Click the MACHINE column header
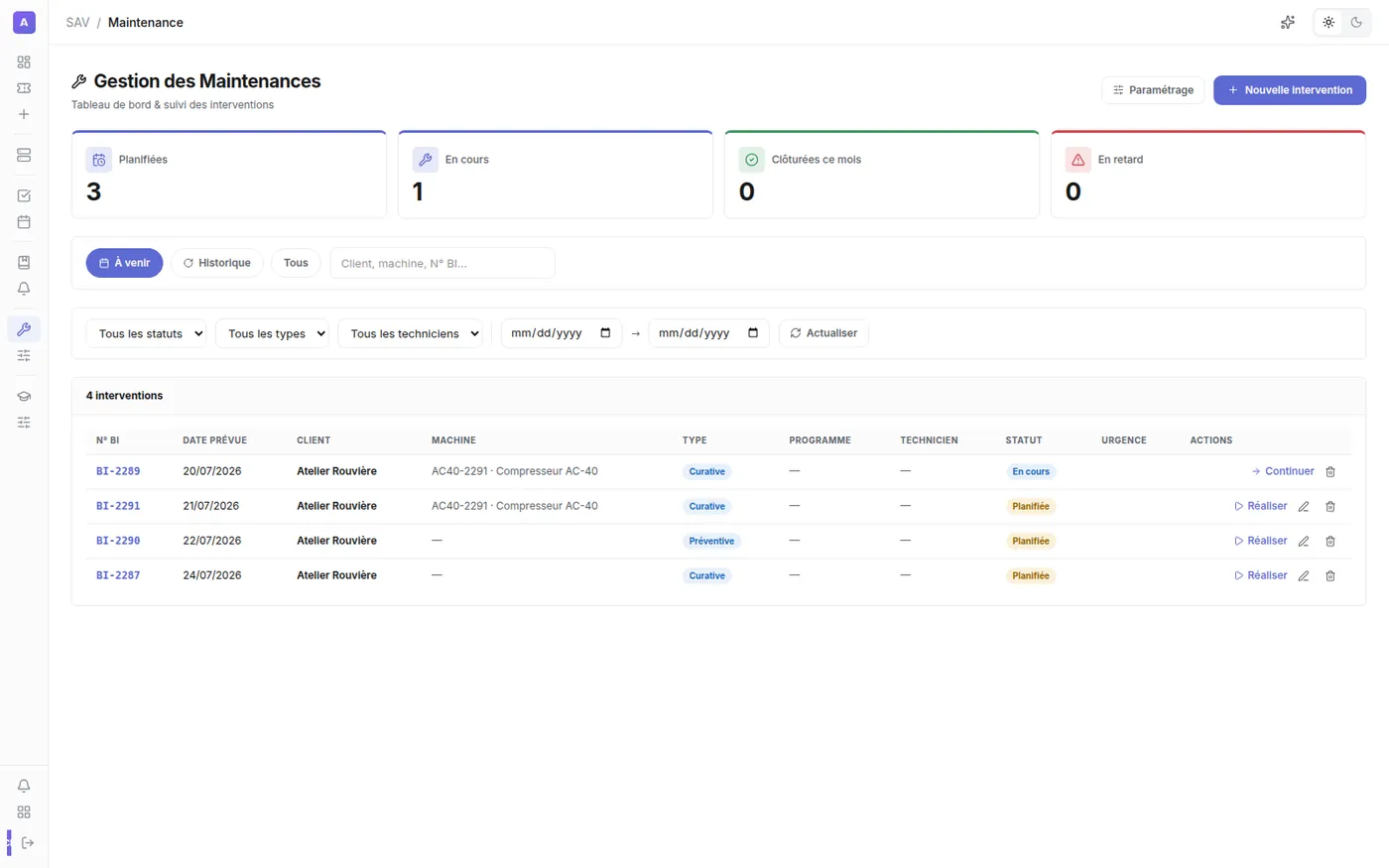 (453, 440)
